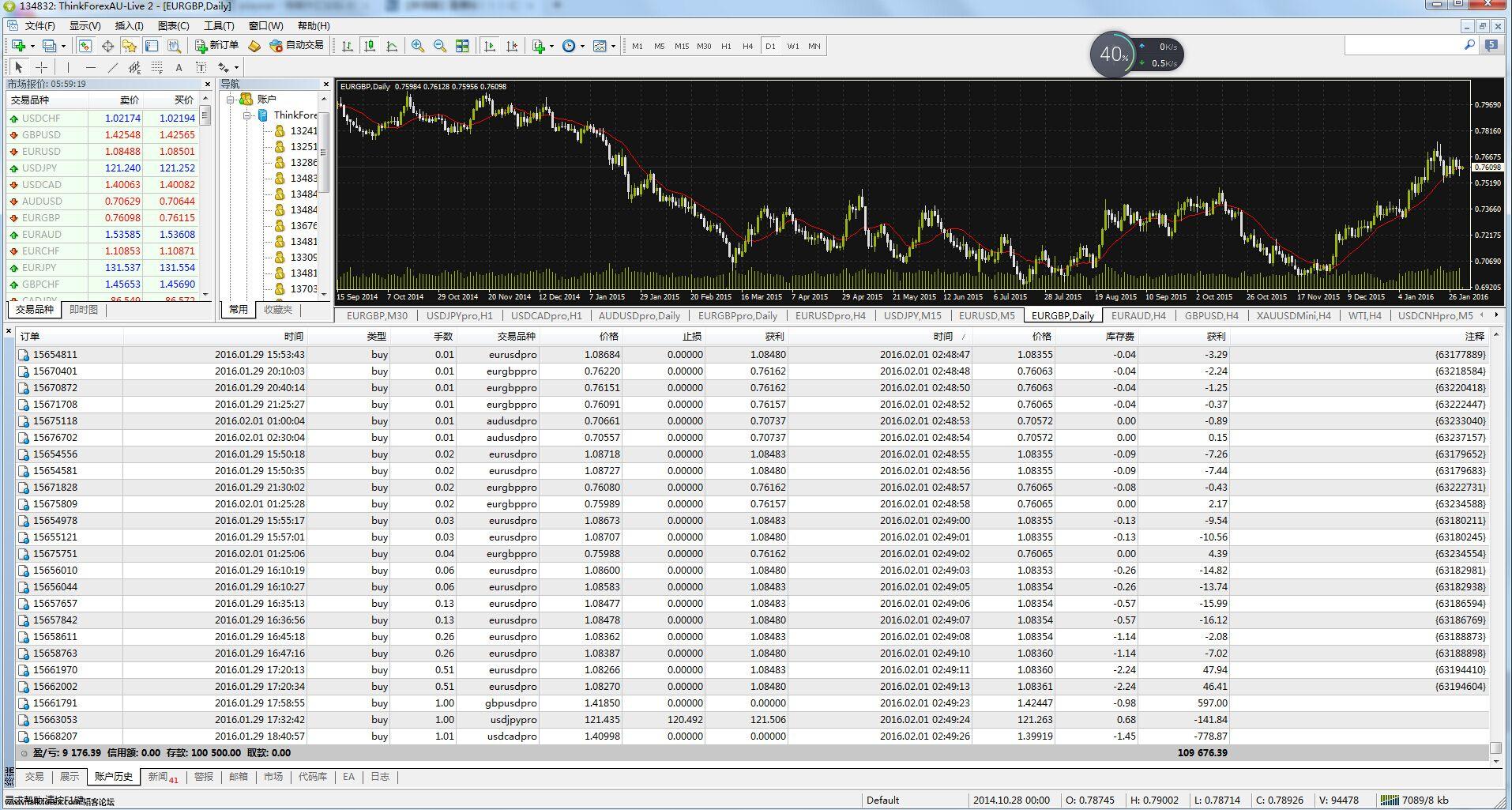Screen dimensions: 1512x810
Task: Toggle the Terminal panel
Action: pos(152,46)
